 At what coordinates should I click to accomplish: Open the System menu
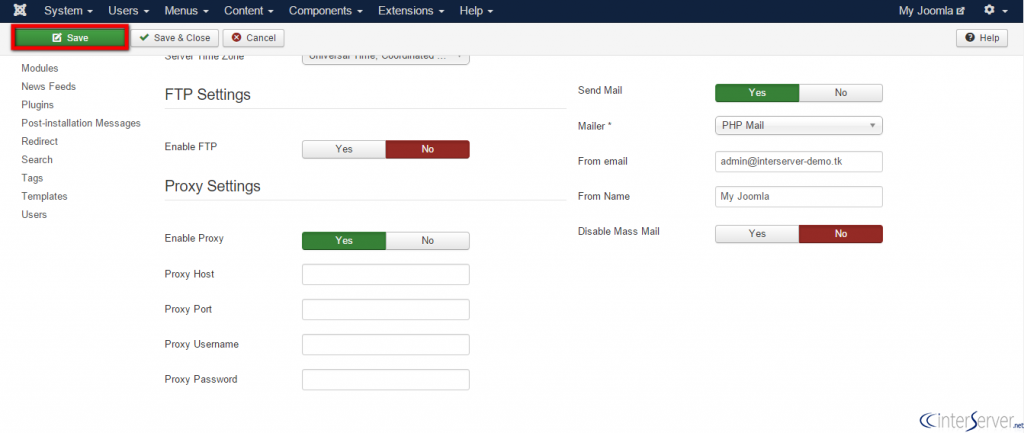point(69,11)
